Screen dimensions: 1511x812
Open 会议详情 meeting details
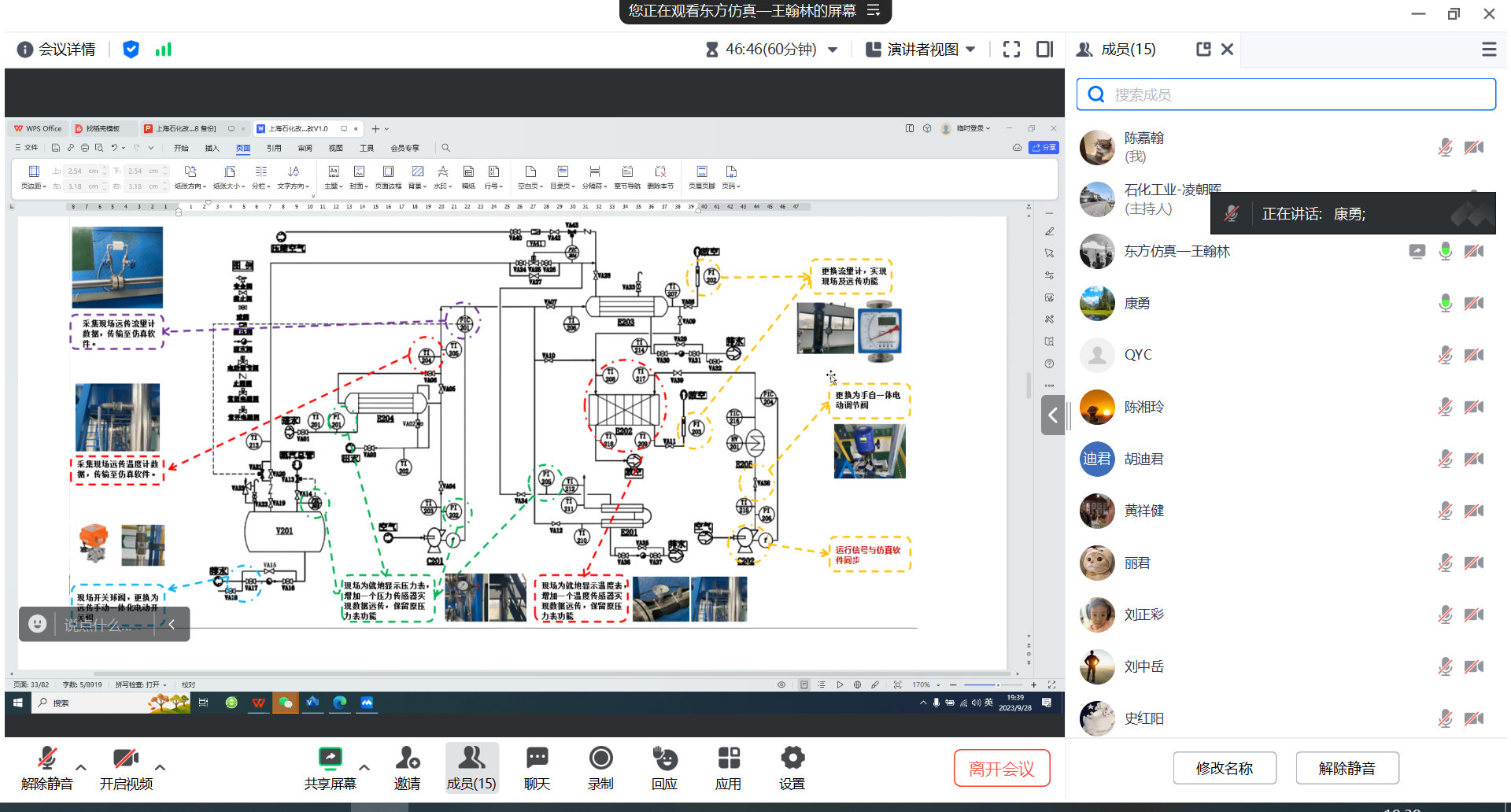tap(57, 50)
